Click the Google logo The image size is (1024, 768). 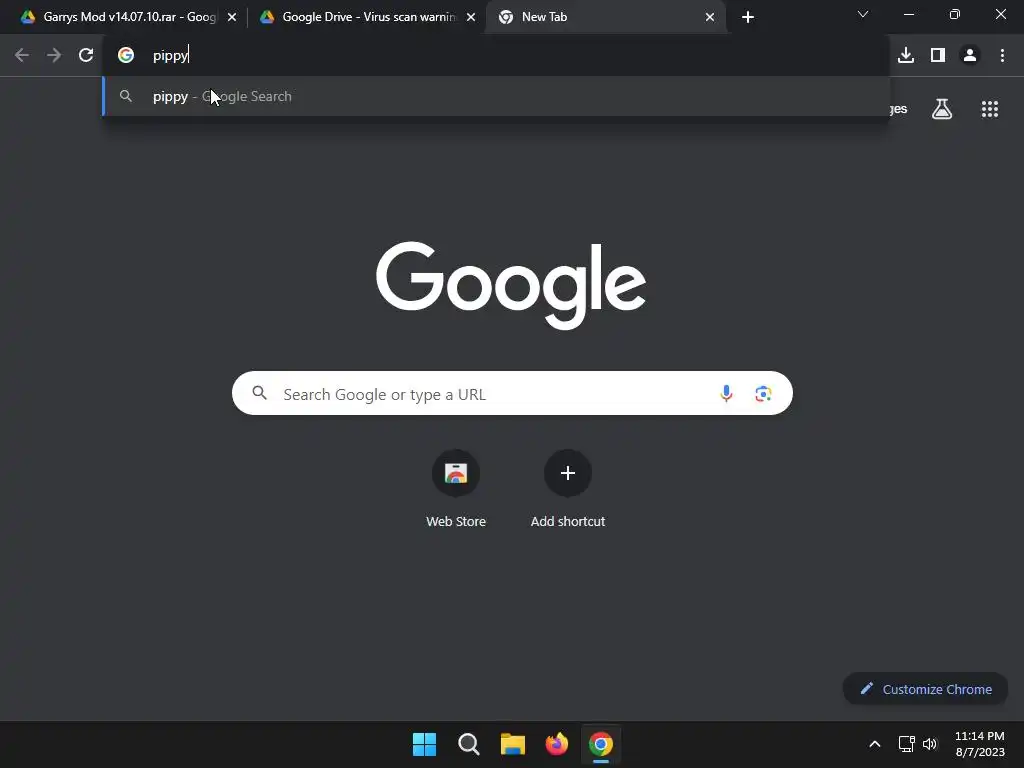pos(511,285)
